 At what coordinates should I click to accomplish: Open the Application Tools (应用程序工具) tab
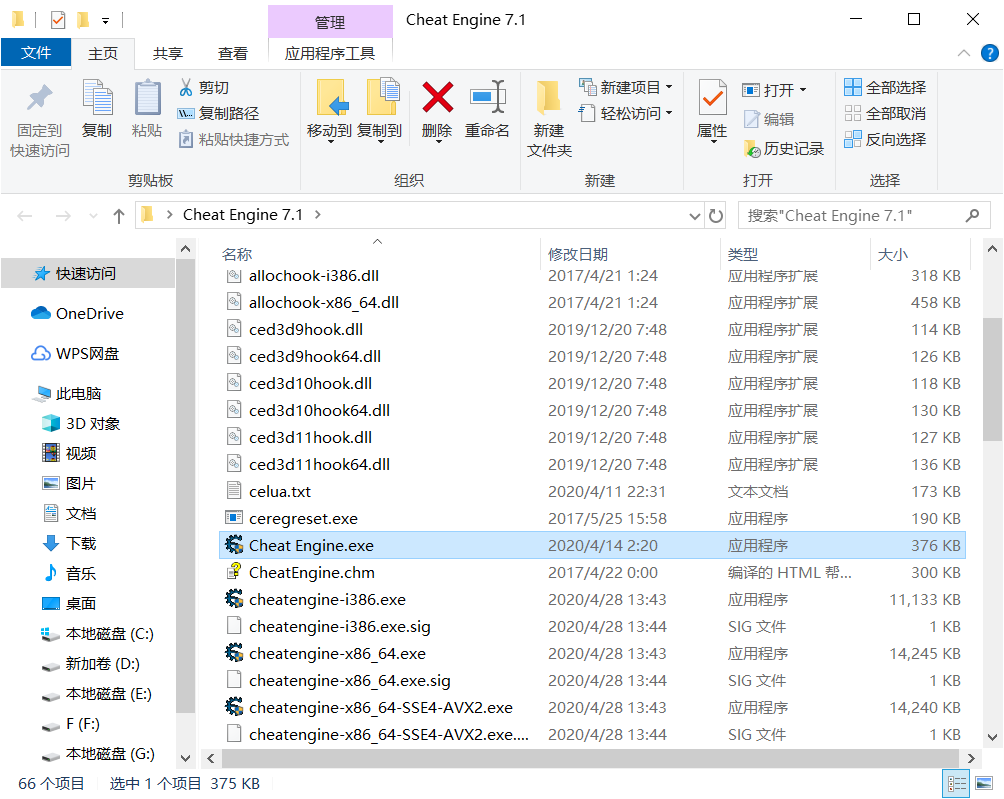330,54
